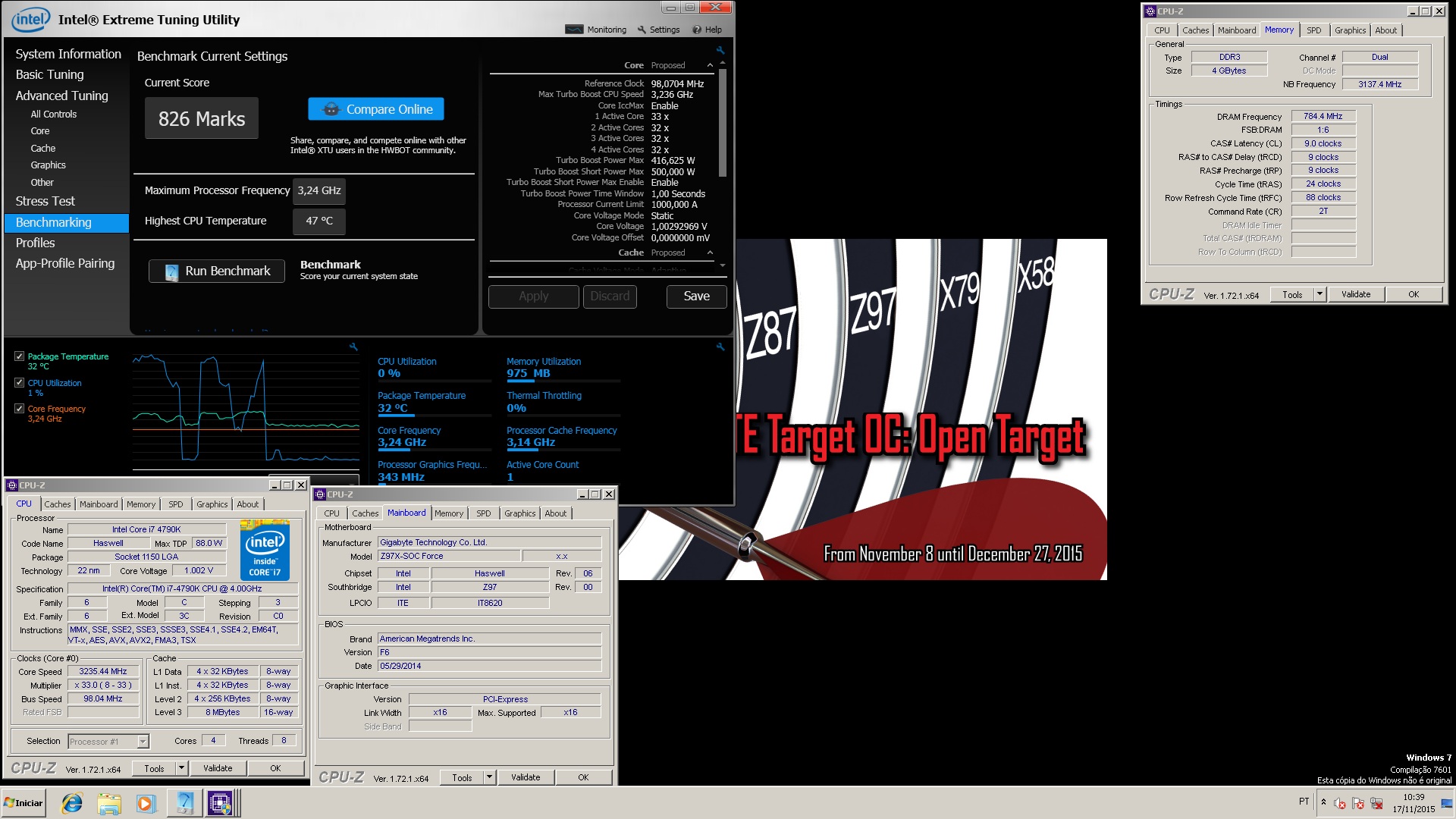Open Monitoring view from XTU header
Viewport: 1456px width, 819px height.
596,30
